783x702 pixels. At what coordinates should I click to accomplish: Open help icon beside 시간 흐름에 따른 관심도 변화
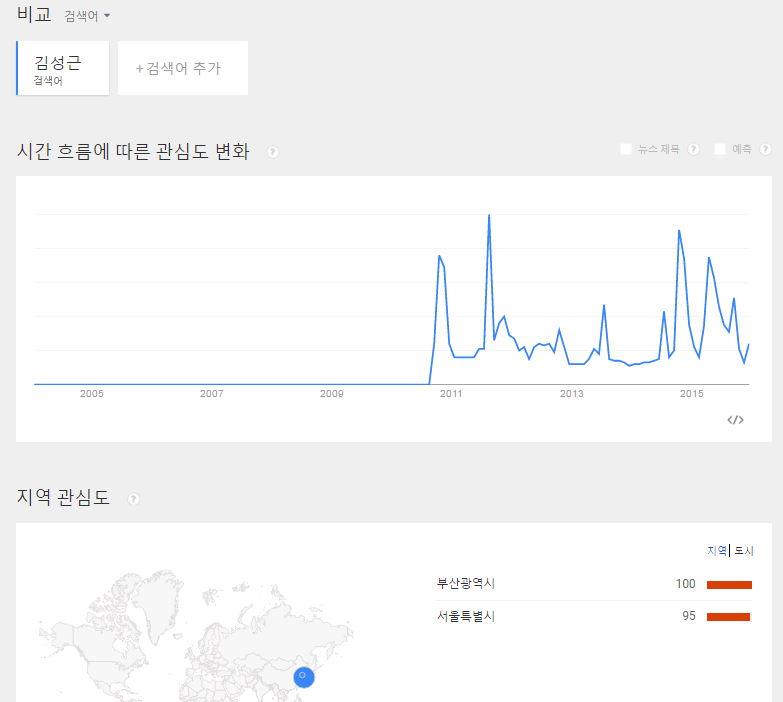click(273, 152)
